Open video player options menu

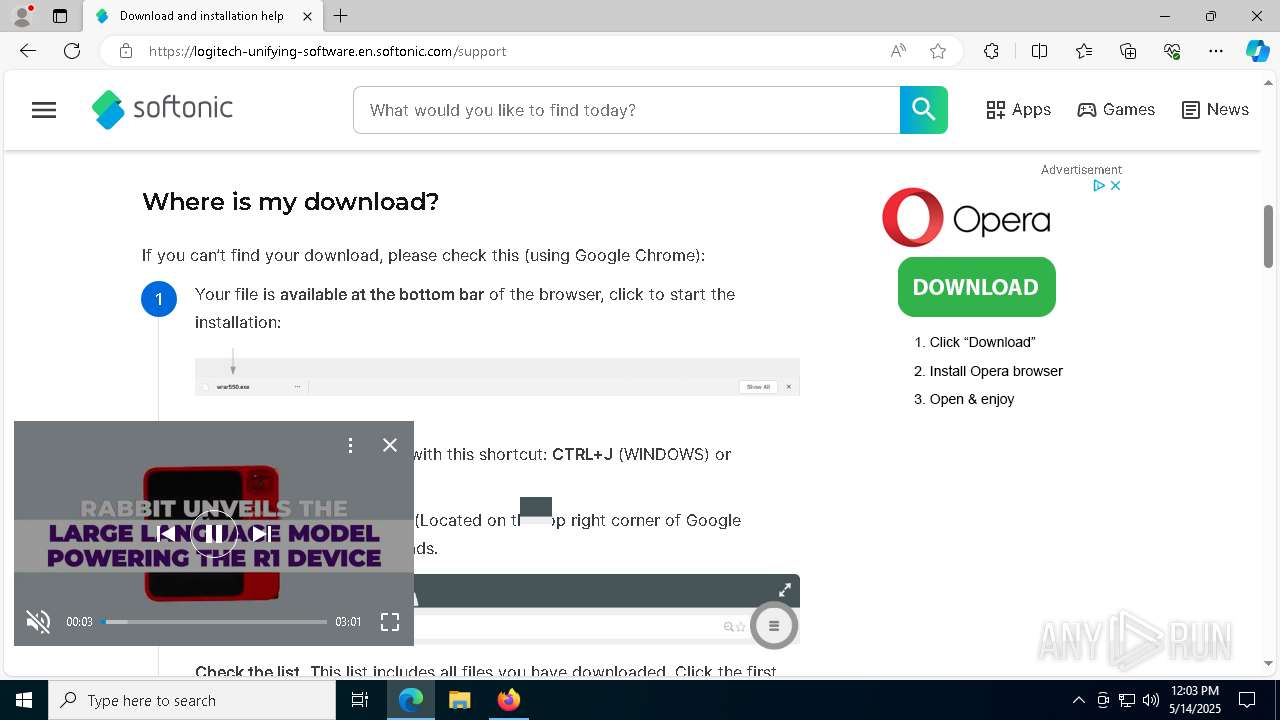(x=350, y=445)
